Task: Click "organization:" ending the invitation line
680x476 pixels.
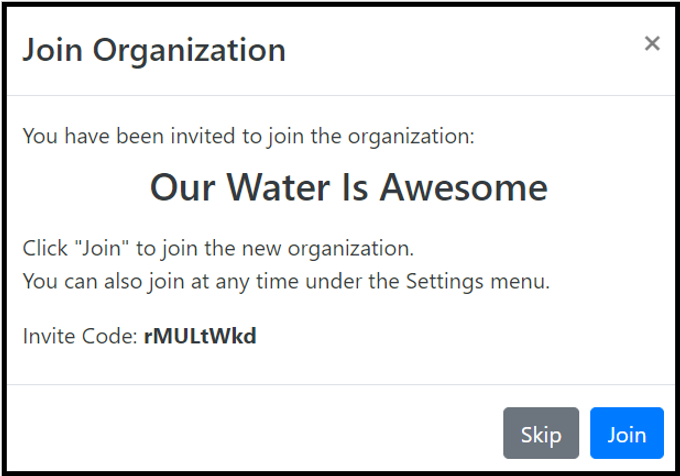Action: coord(420,135)
